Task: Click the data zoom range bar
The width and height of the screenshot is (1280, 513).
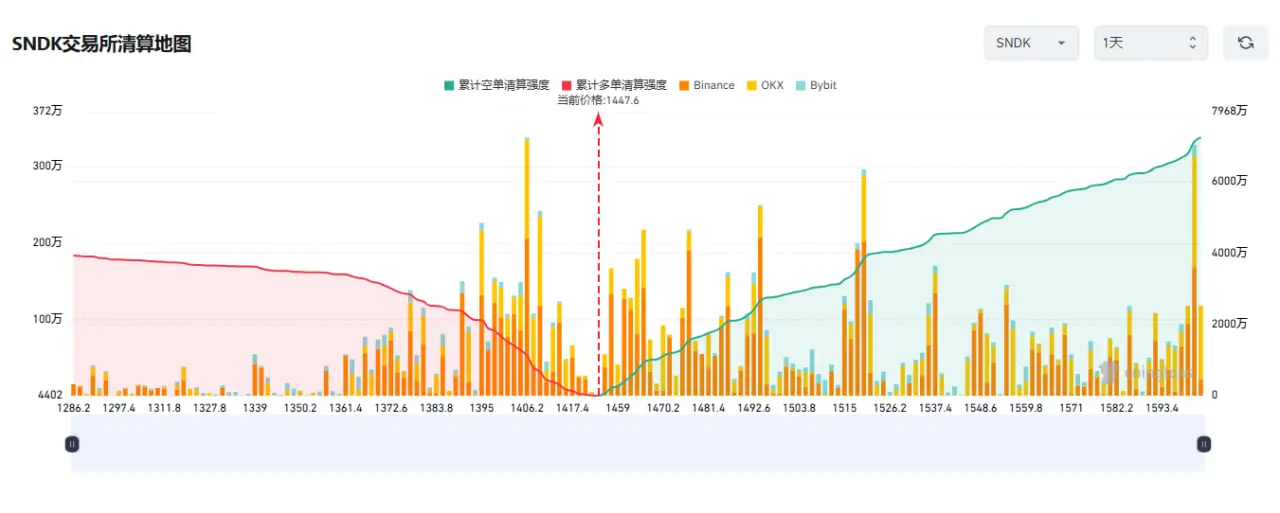Action: (x=638, y=444)
